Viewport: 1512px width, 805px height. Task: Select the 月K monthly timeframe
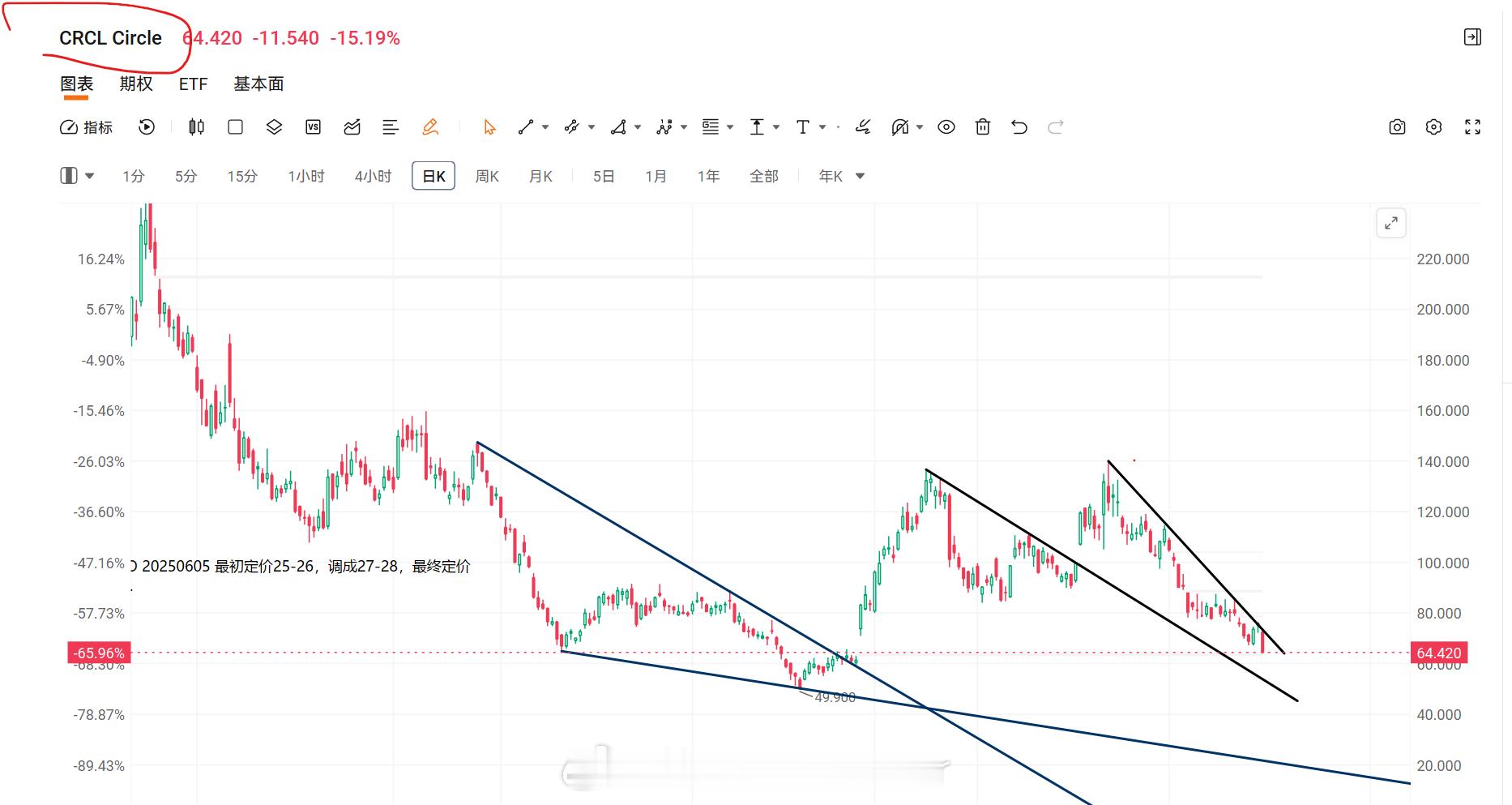click(540, 176)
